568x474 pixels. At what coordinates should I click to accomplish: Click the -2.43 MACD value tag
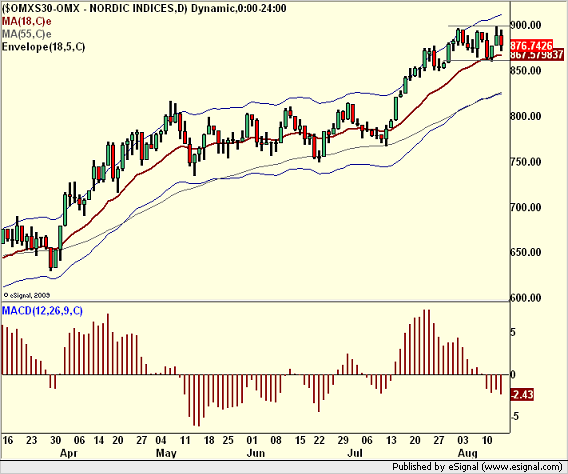(x=522, y=394)
